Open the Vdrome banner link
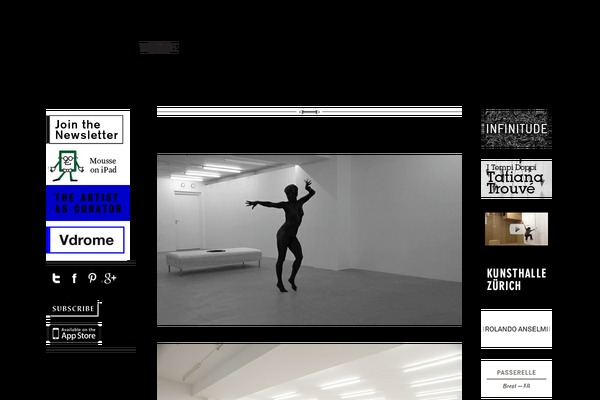Image resolution: width=600 pixels, height=400 pixels. [87, 241]
